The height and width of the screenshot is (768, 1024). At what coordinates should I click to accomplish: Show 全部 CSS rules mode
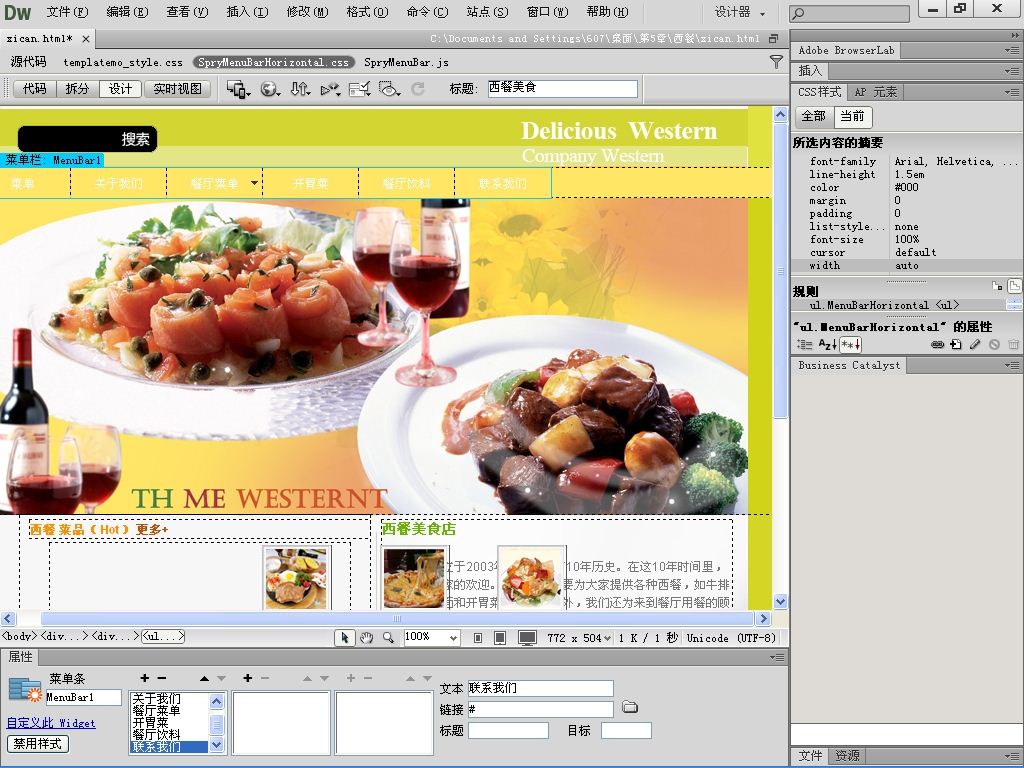point(814,116)
